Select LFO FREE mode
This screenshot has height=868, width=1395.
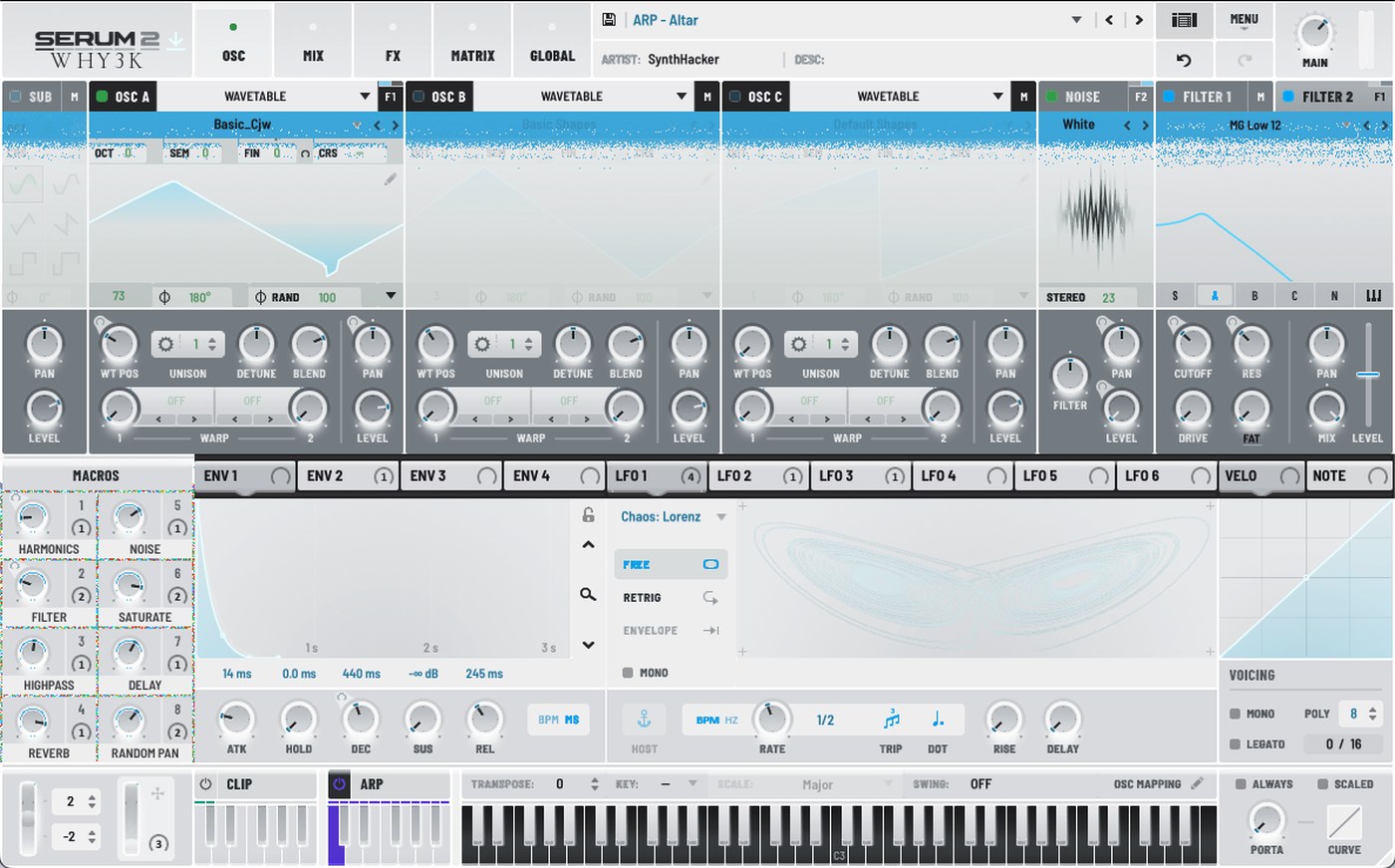coord(671,564)
